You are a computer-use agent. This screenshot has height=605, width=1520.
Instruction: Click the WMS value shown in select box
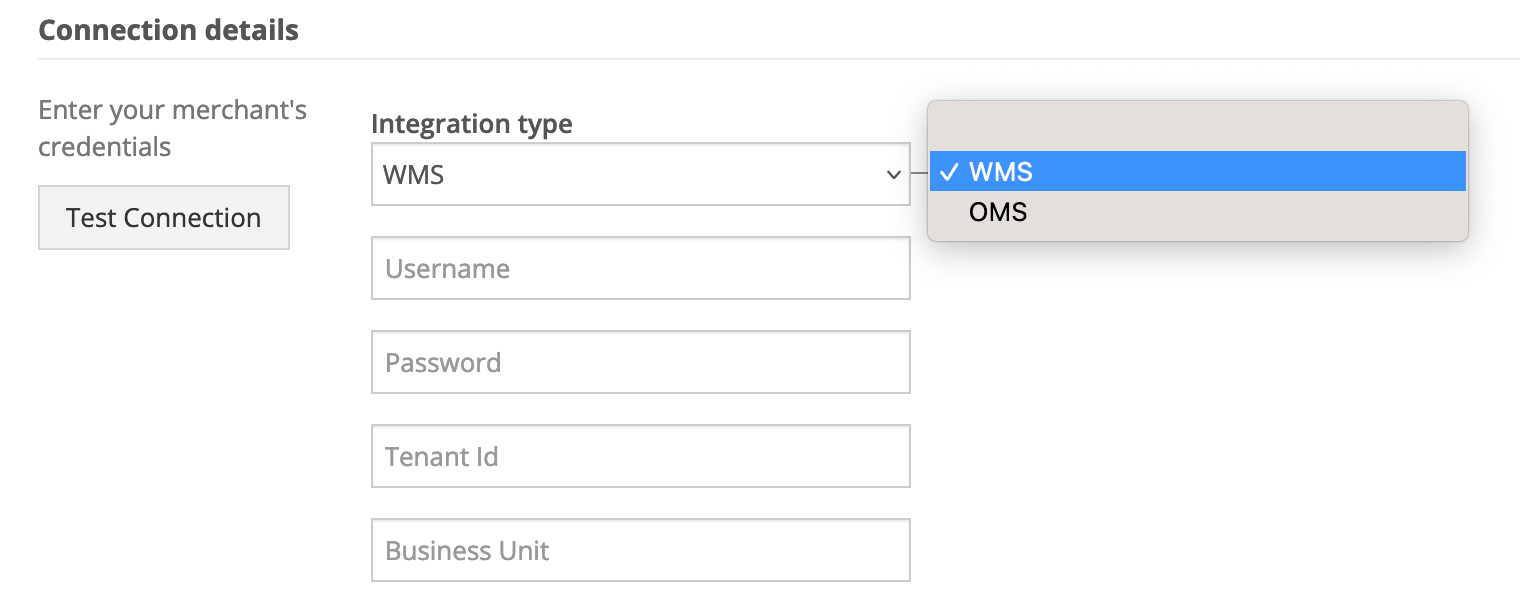(413, 176)
